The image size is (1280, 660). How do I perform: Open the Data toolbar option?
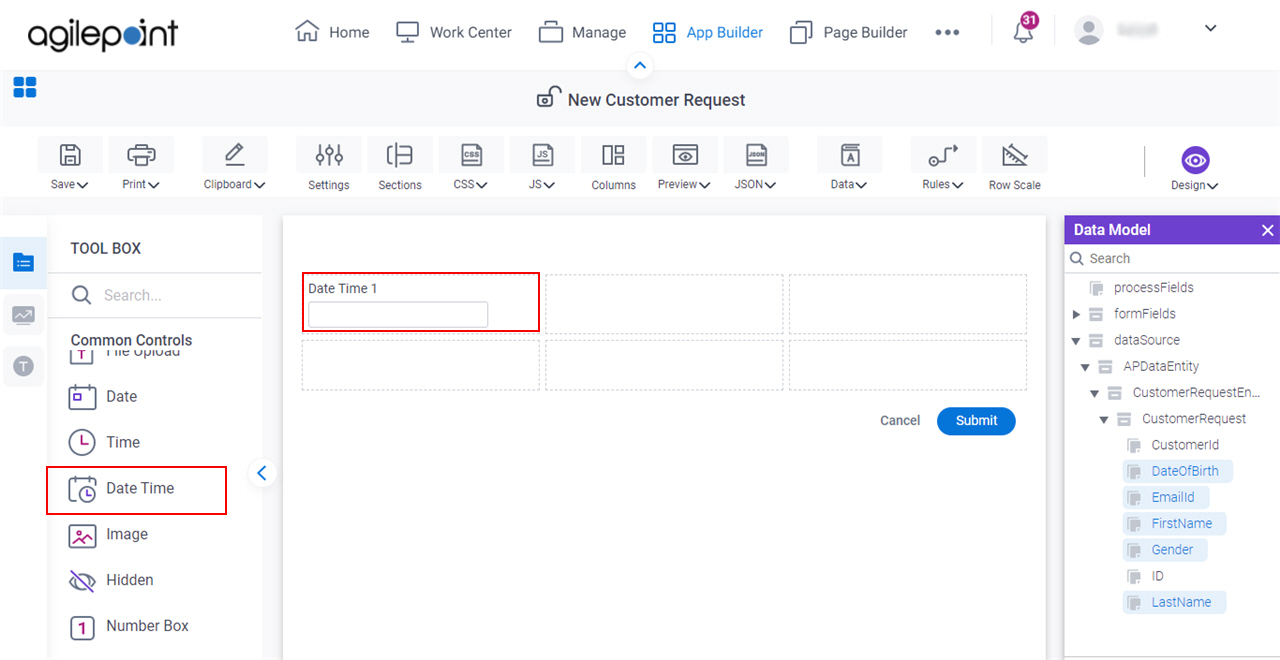pos(849,165)
